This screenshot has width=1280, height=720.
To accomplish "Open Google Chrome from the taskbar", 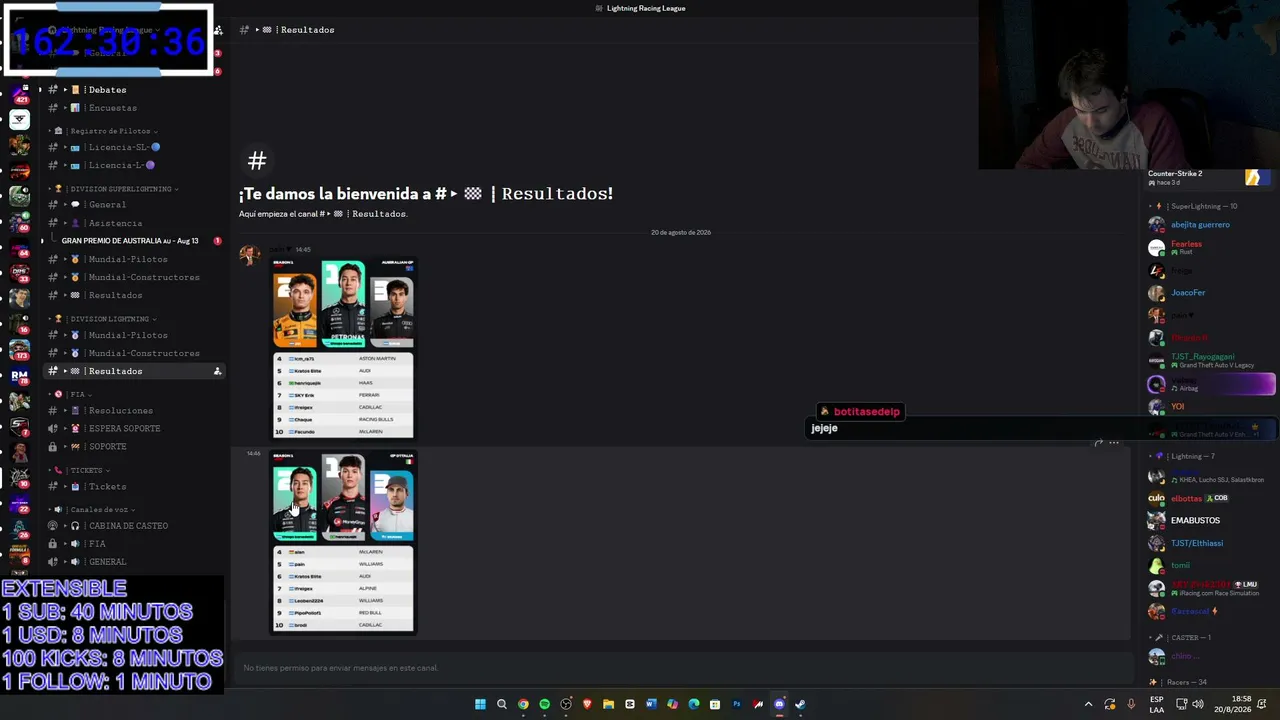I will pyautogui.click(x=523, y=704).
